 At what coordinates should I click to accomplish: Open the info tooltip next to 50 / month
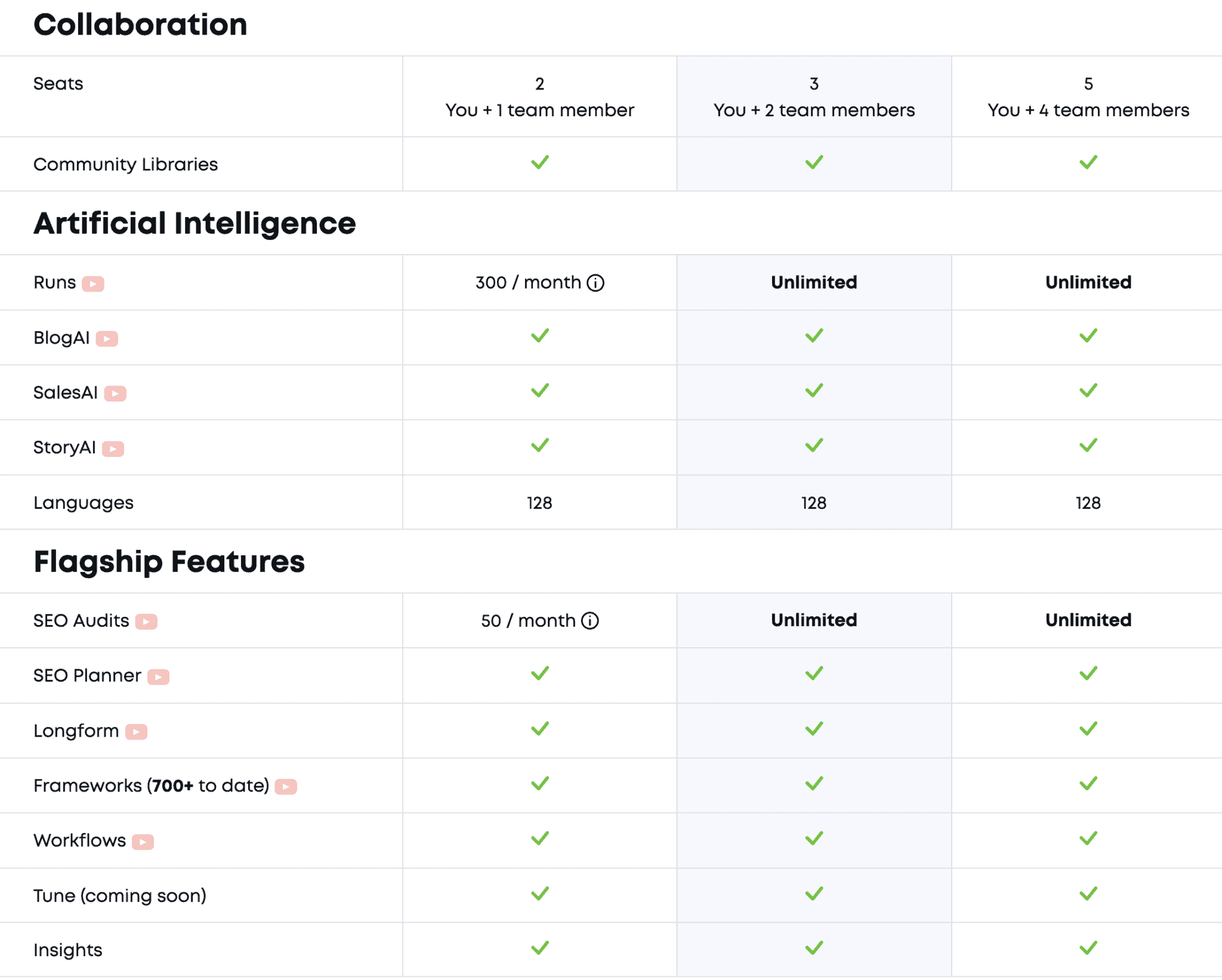pos(590,620)
